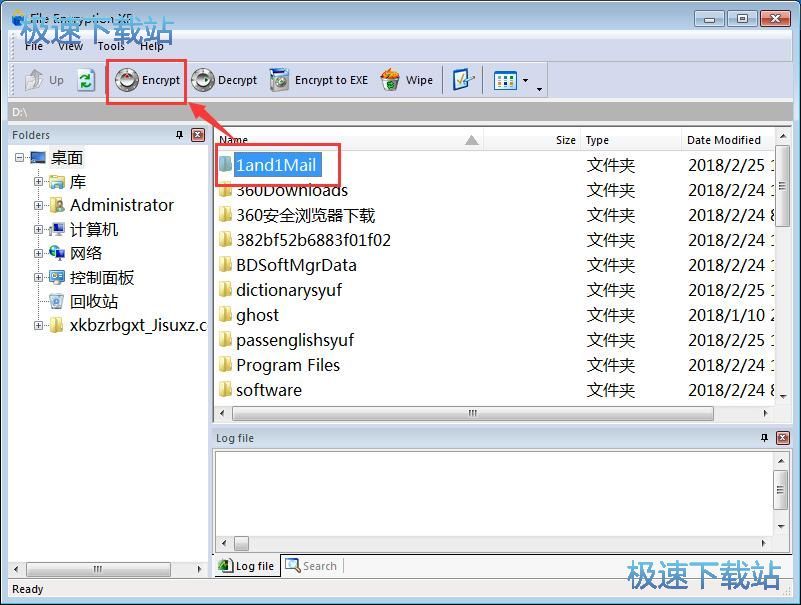Open the Encrypt to EXE tool
Screen dimensions: 801x605
click(x=319, y=80)
